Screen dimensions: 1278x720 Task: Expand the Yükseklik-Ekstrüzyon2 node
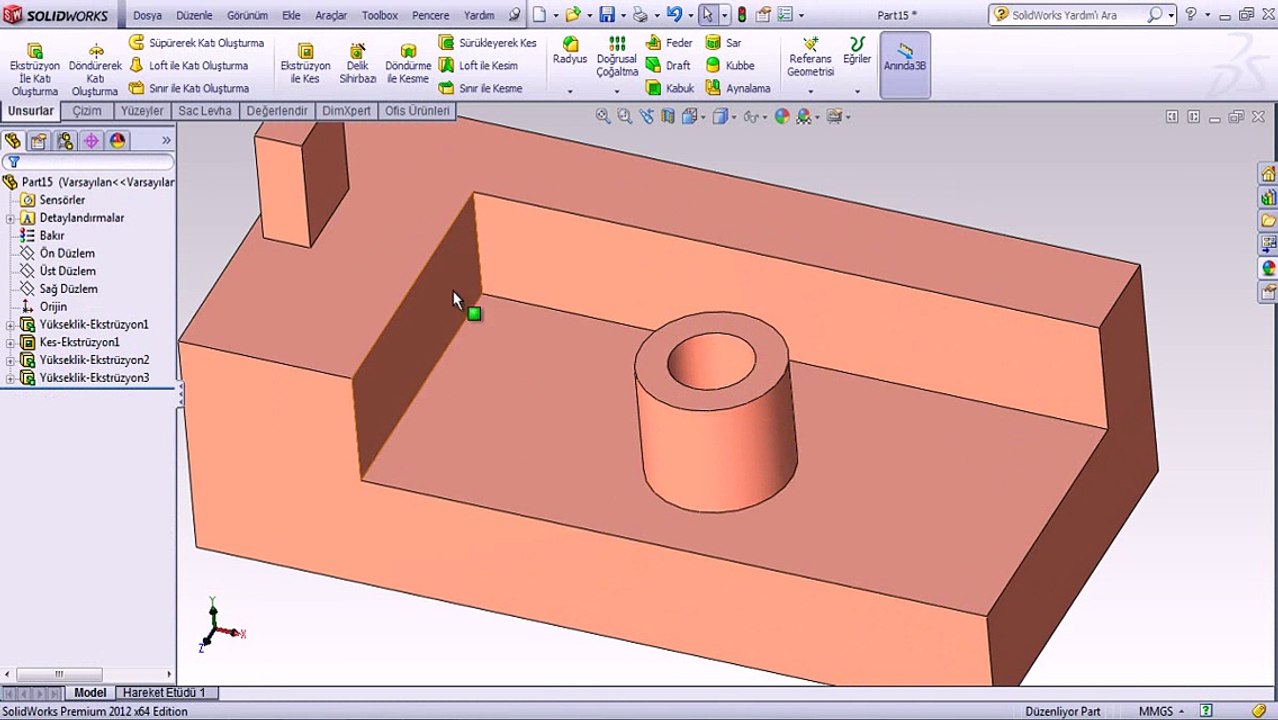(x=11, y=360)
